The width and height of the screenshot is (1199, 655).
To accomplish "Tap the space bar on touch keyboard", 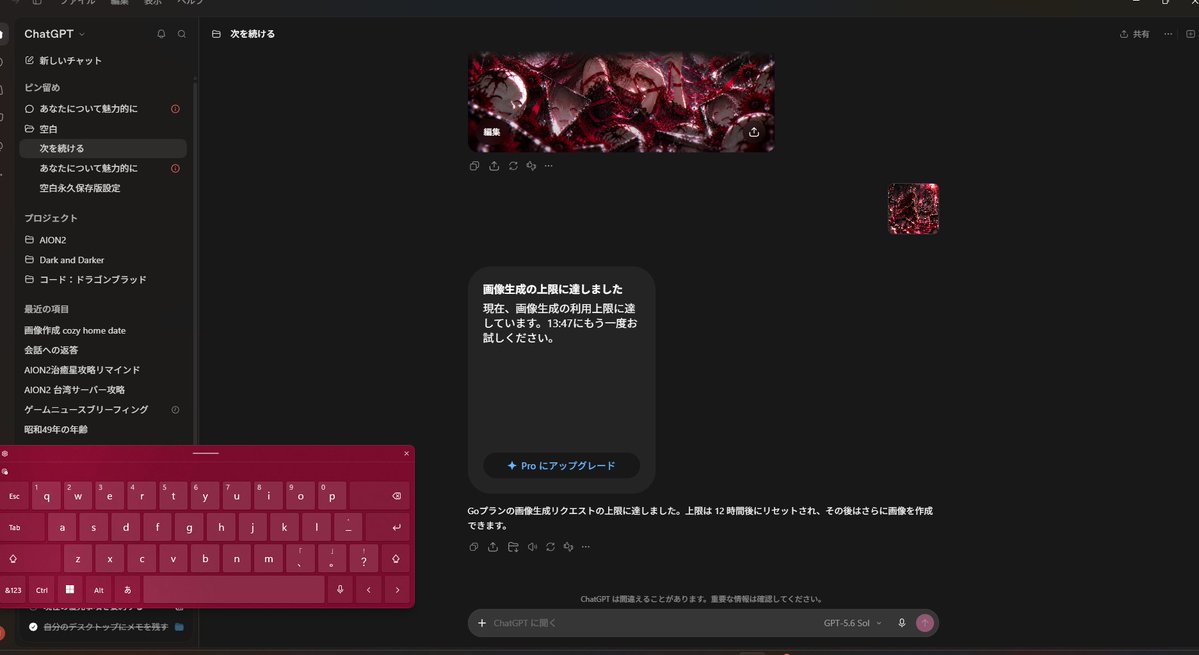I will [x=234, y=590].
